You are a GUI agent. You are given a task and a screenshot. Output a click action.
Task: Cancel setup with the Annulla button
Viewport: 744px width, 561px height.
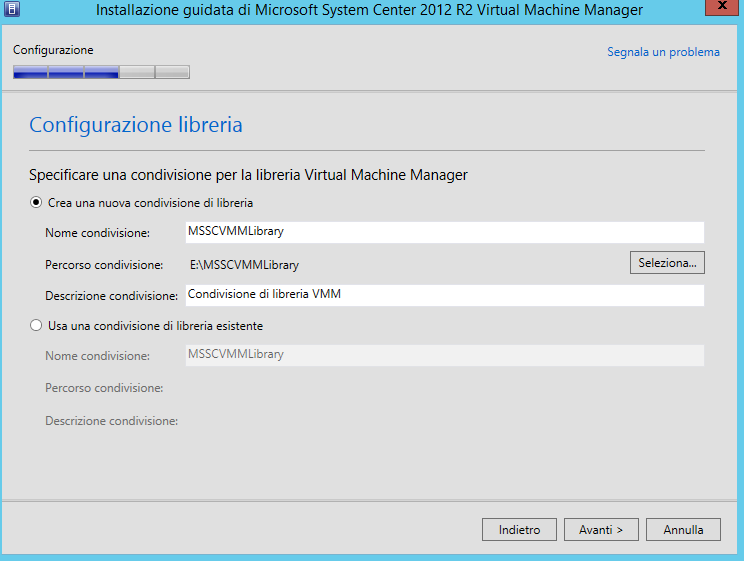pos(684,530)
